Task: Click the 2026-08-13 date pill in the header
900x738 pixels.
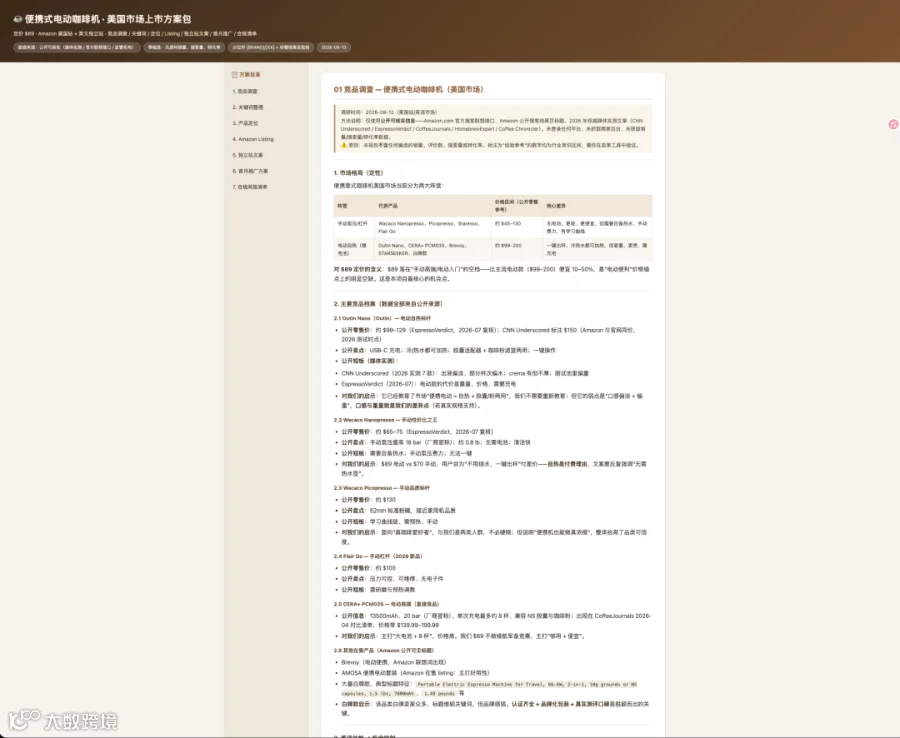Action: click(x=333, y=48)
